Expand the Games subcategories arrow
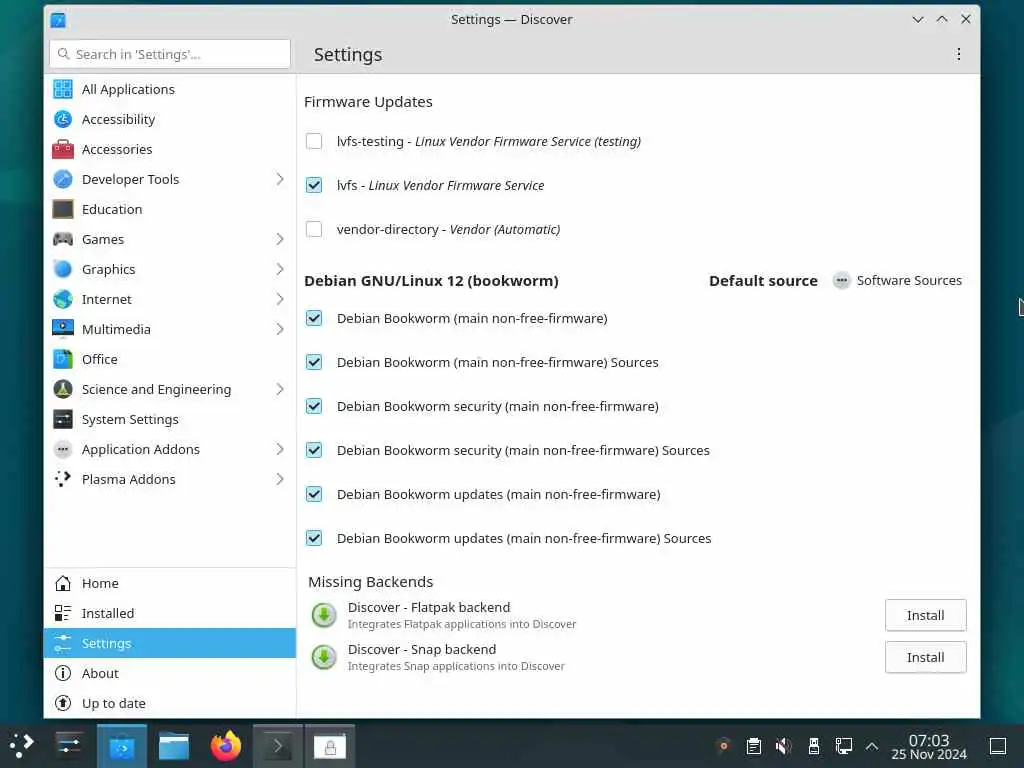 click(x=280, y=239)
